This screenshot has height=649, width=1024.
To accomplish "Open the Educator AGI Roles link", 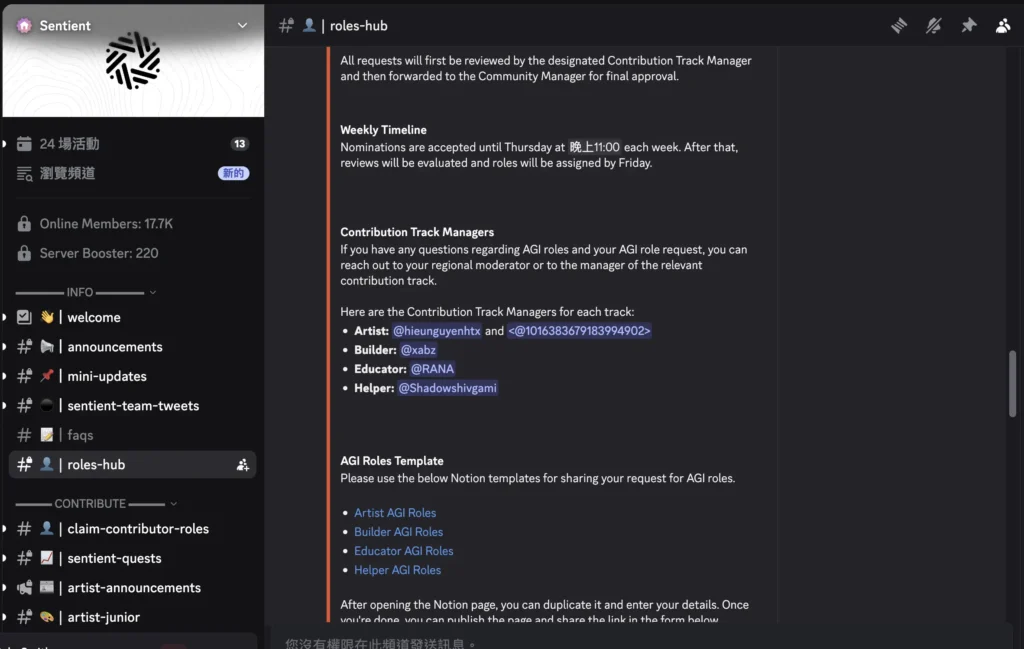I will 404,551.
